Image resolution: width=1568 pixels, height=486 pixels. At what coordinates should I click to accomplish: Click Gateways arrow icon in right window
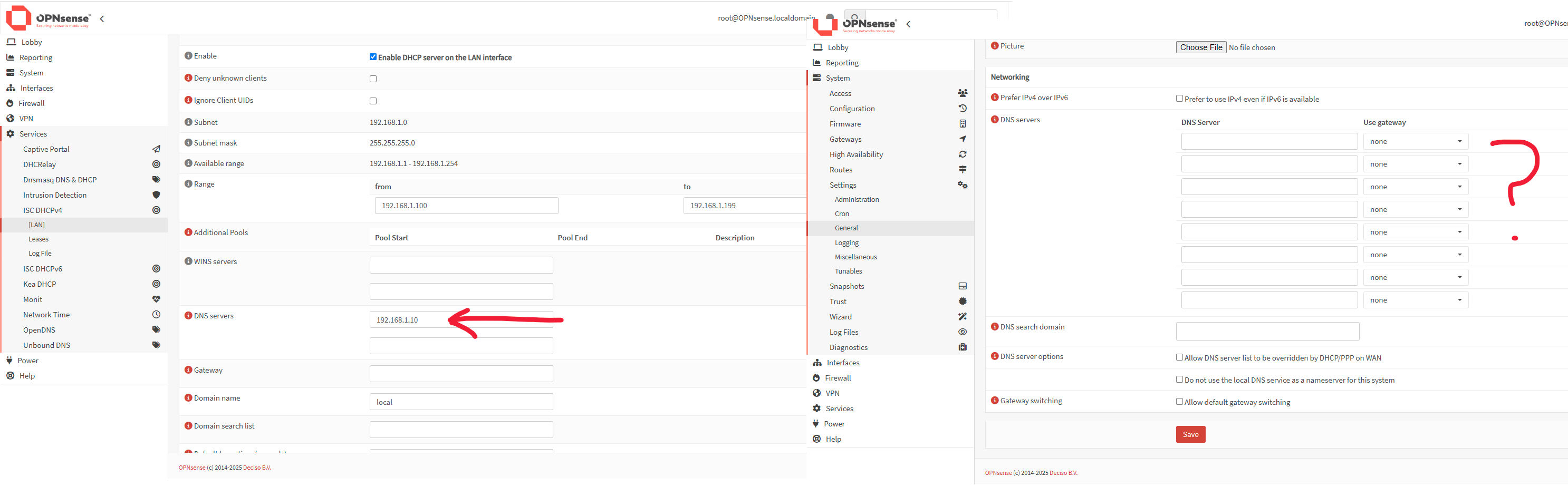tap(963, 139)
